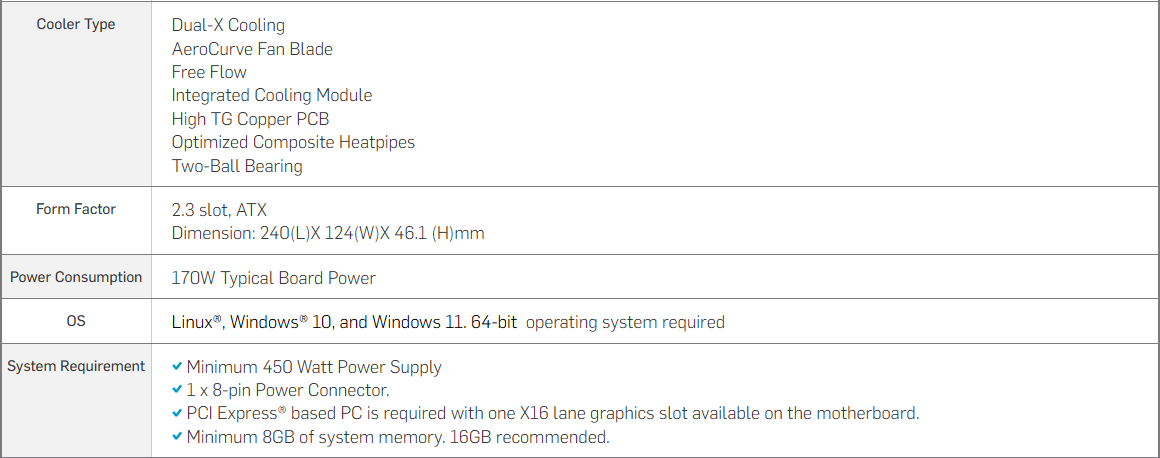Click checkmark icon beside Minimum 450 Watt Power Supply
The width and height of the screenshot is (1160, 458).
(177, 367)
